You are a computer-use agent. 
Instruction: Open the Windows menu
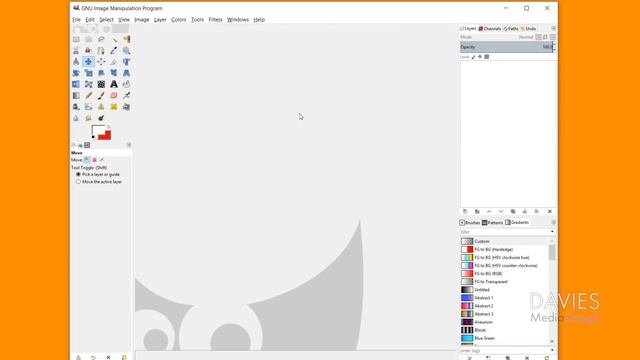[x=238, y=20]
